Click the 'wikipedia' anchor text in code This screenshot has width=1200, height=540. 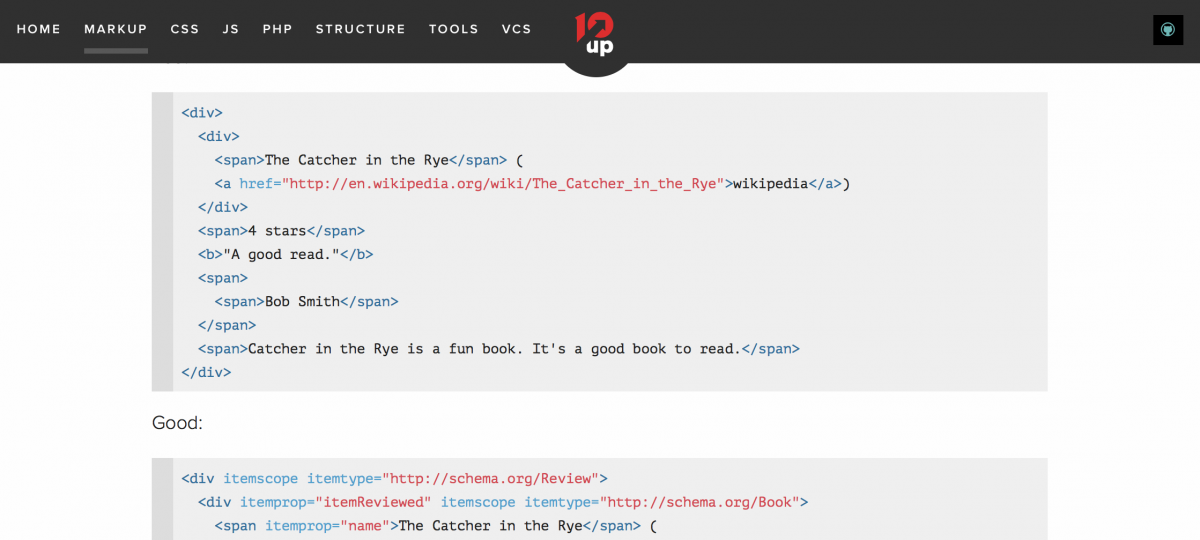click(770, 184)
